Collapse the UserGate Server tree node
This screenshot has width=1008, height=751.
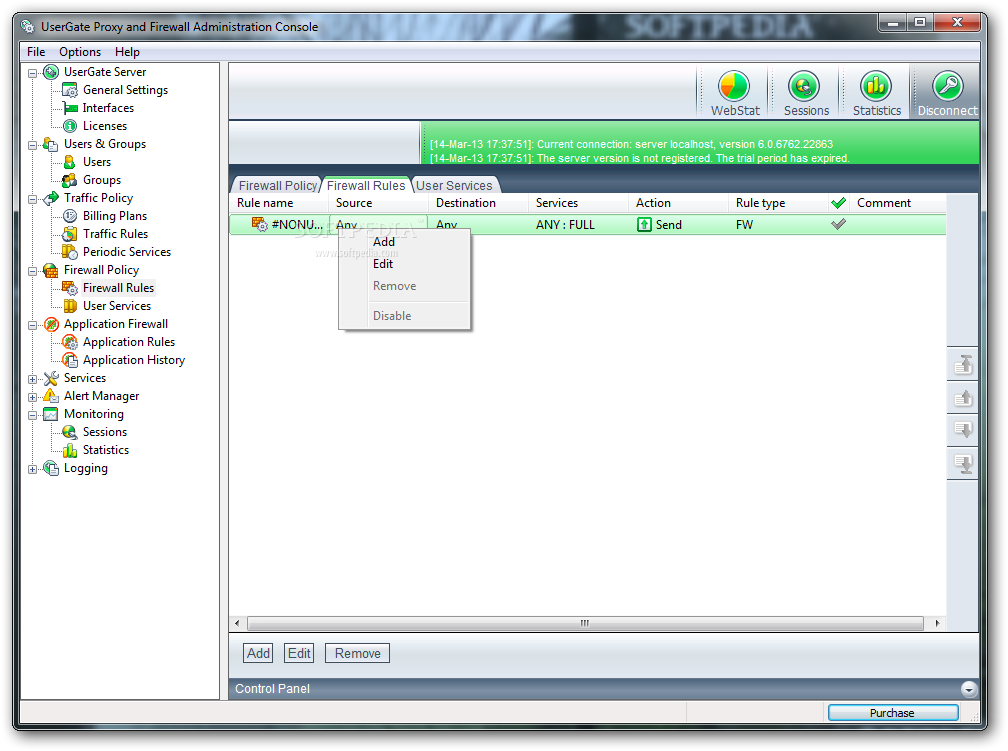[32, 73]
